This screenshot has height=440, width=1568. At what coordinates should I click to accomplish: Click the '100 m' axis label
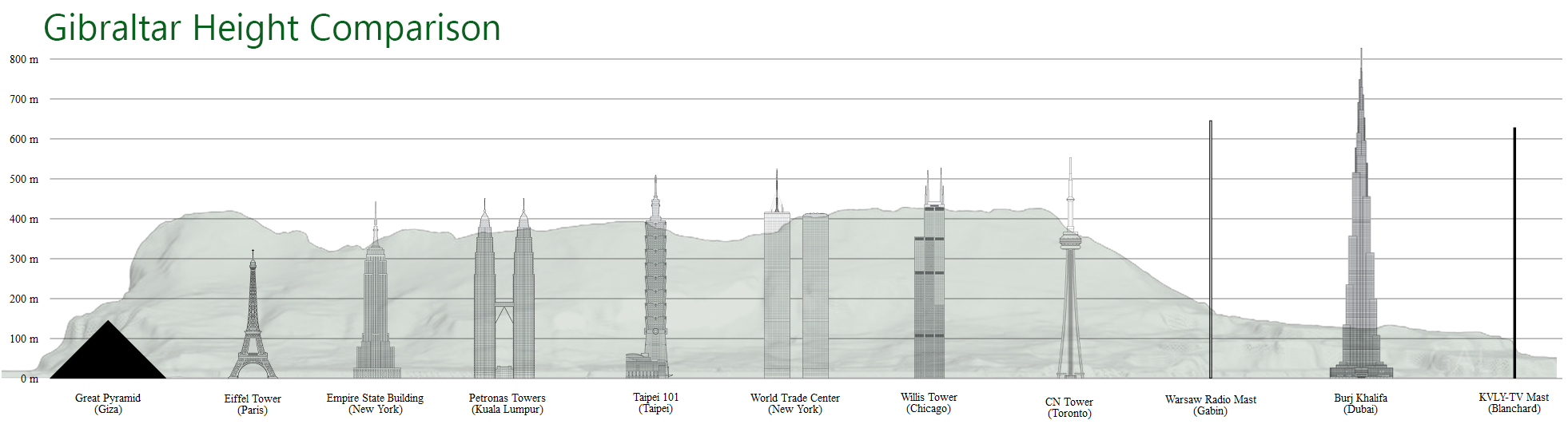coord(24,339)
